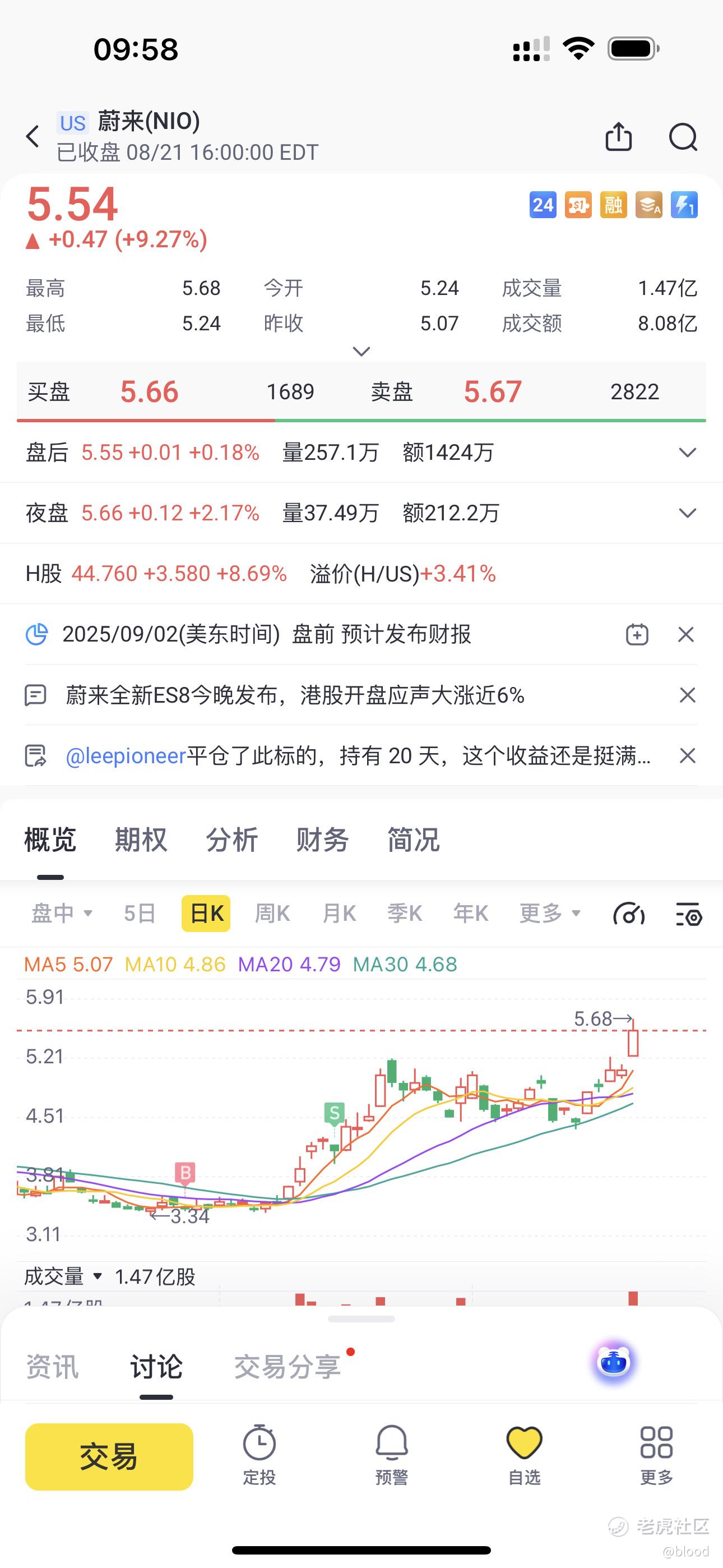
Task: Switch to the 简况 tab
Action: click(413, 840)
